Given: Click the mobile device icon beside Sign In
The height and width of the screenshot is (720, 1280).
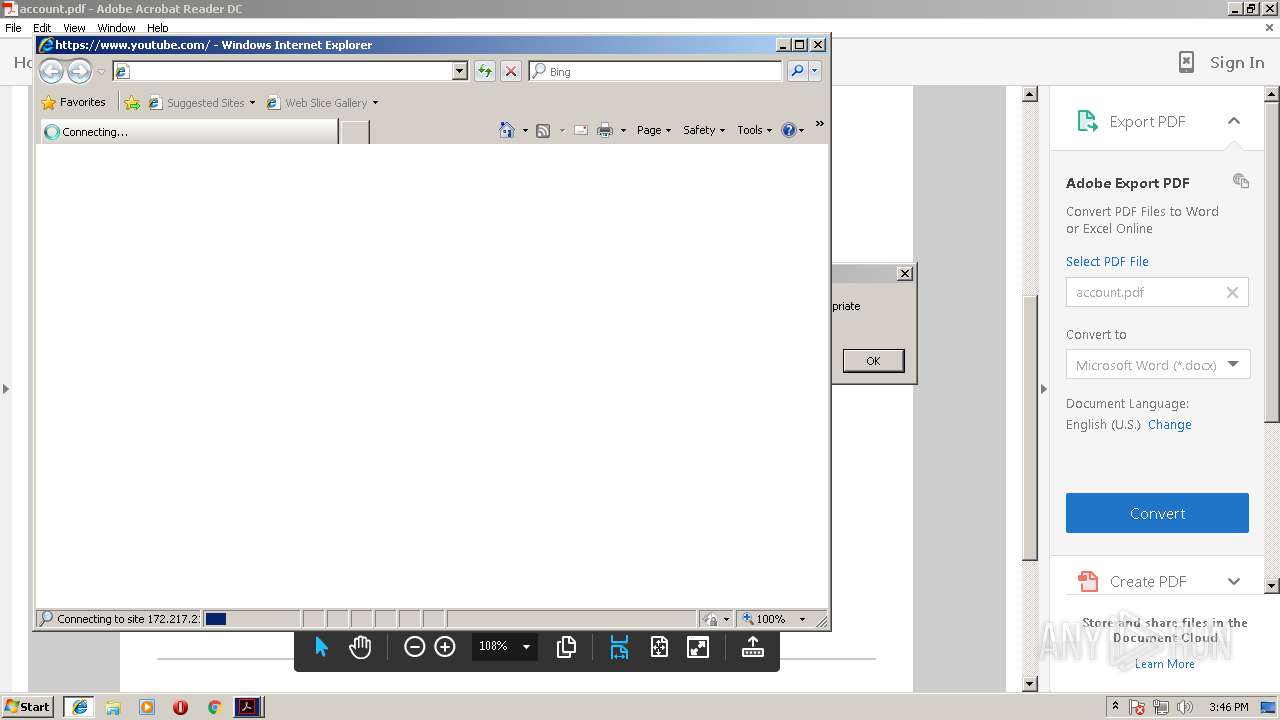Looking at the screenshot, I should click(1186, 62).
